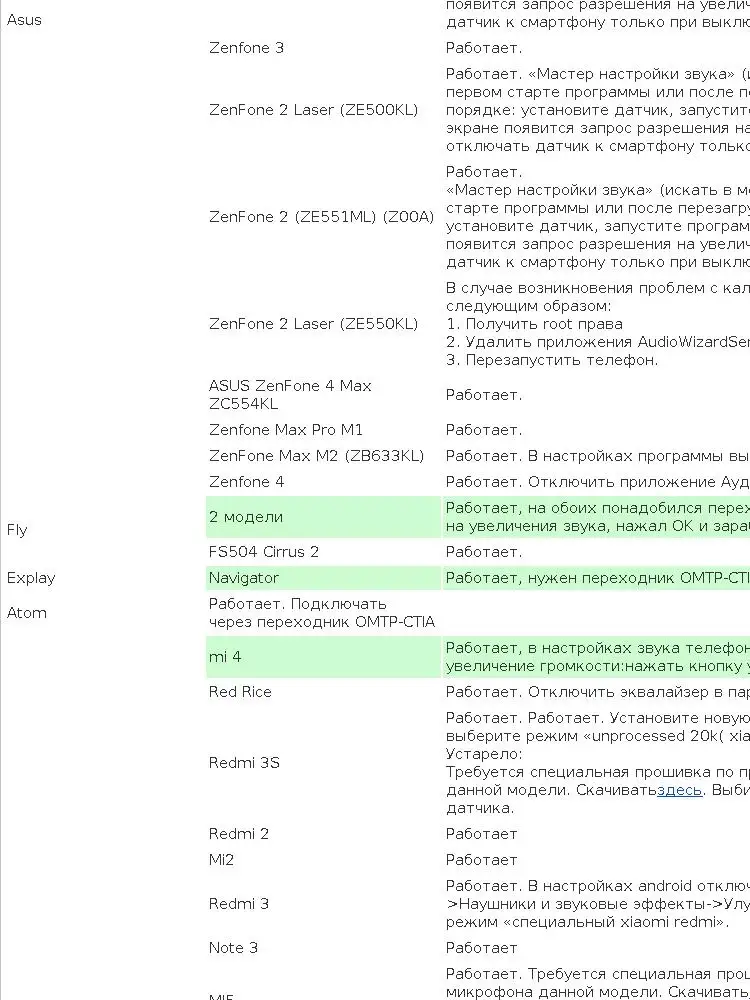Click 'Работает.' status for FS504 Cirrus 2
750x1000 pixels.
point(484,552)
